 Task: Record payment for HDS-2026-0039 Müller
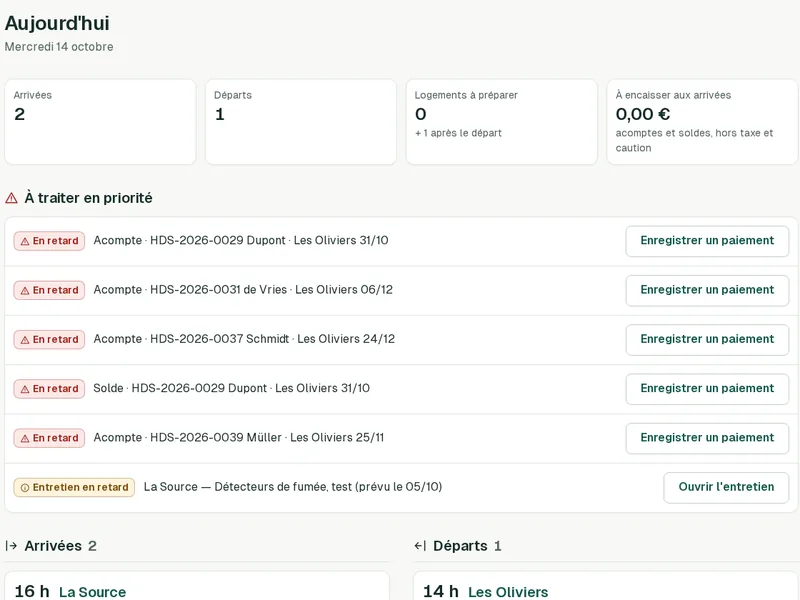[x=707, y=438]
